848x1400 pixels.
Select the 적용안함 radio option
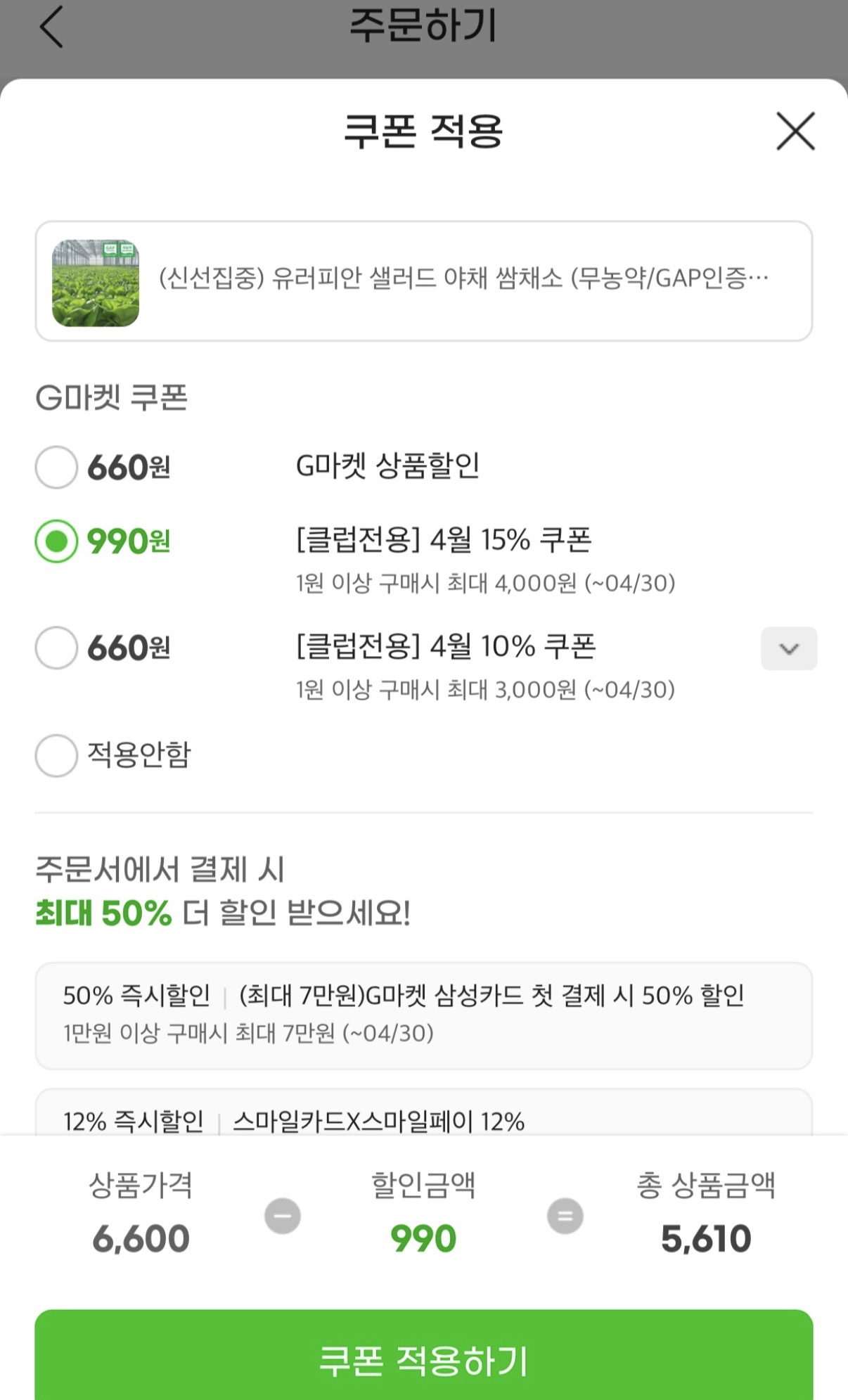point(56,756)
